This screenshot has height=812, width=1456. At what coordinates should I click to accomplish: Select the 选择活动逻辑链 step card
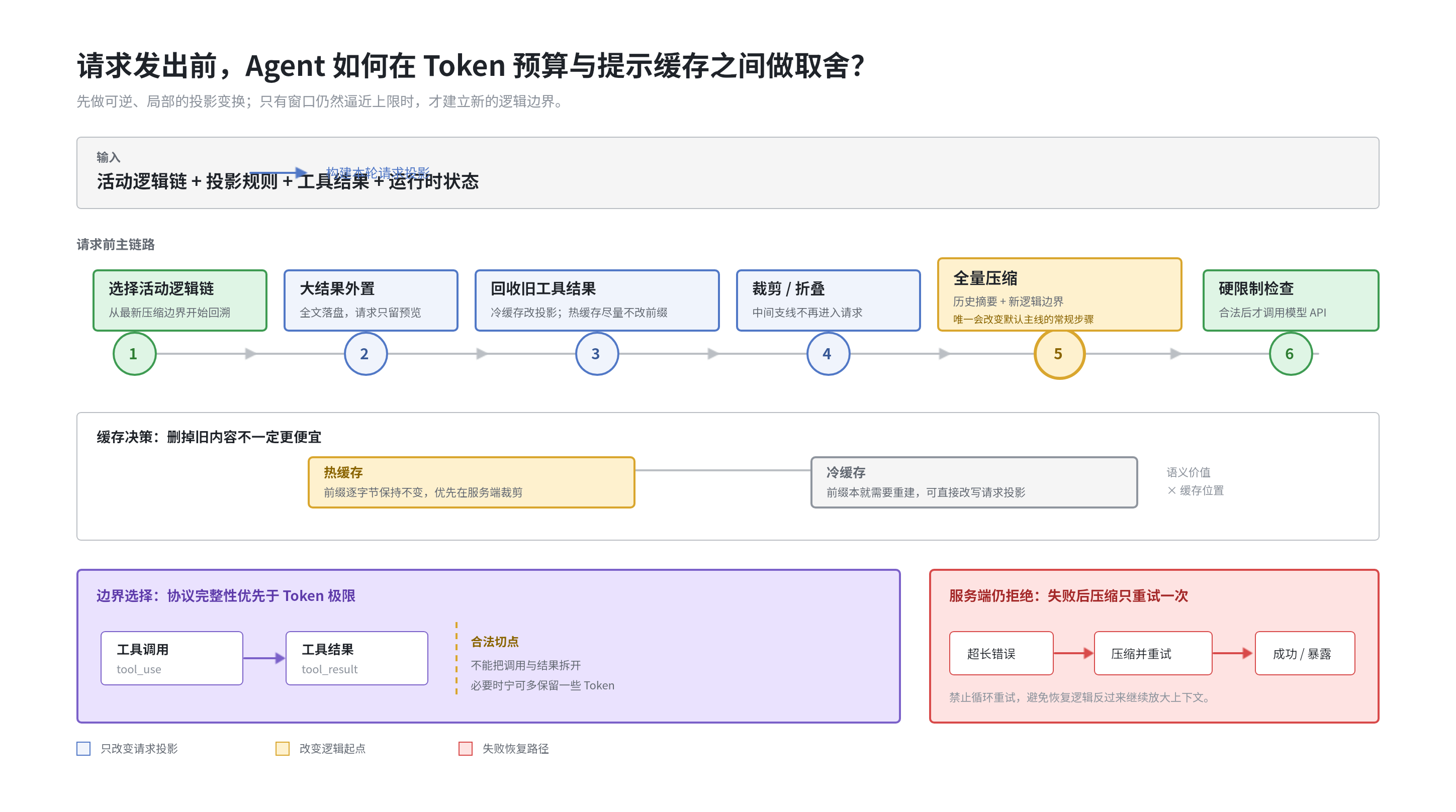click(180, 300)
